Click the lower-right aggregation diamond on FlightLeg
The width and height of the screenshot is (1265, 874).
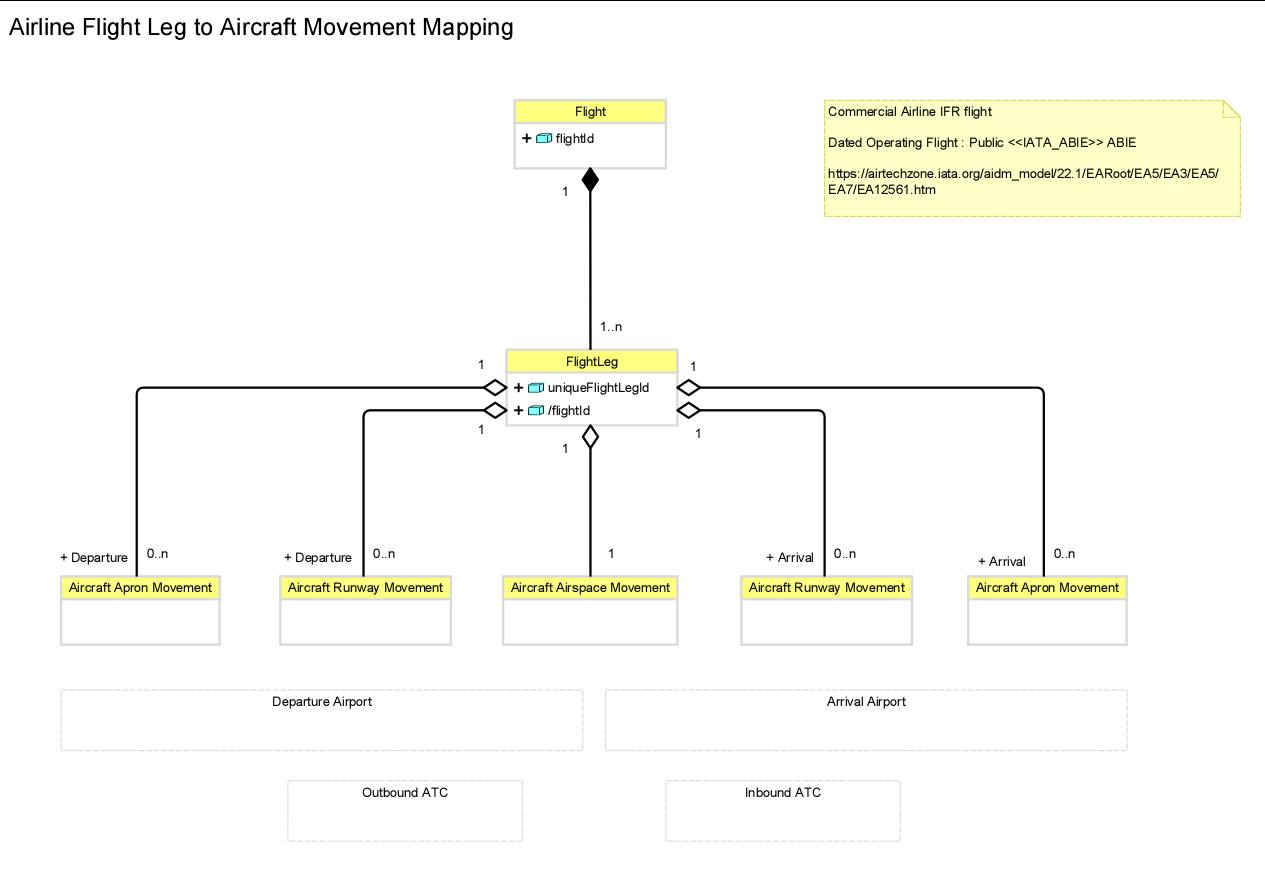(689, 410)
